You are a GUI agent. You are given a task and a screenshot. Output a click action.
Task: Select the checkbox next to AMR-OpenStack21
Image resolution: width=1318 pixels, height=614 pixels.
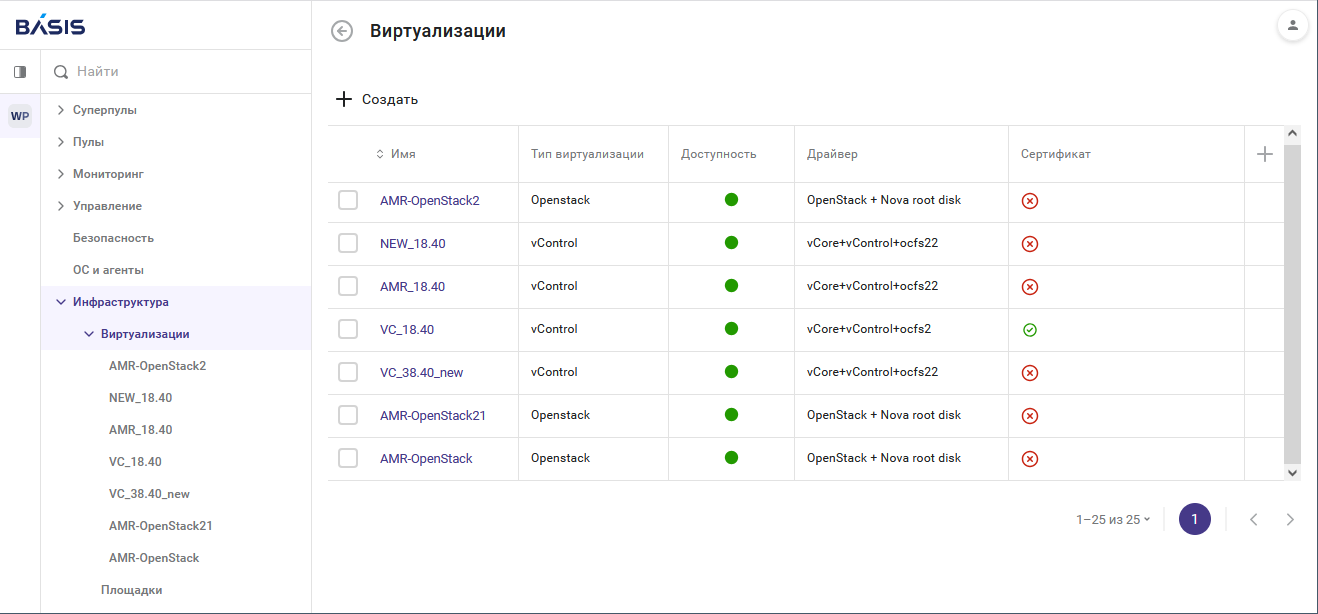[348, 415]
